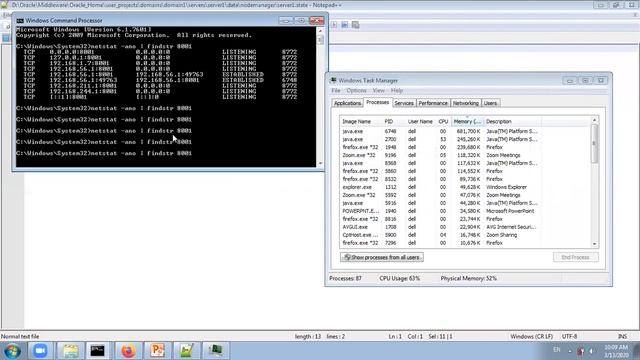Open the File menu in Task Manager
Image resolution: width=640 pixels, height=360 pixels.
(336, 91)
